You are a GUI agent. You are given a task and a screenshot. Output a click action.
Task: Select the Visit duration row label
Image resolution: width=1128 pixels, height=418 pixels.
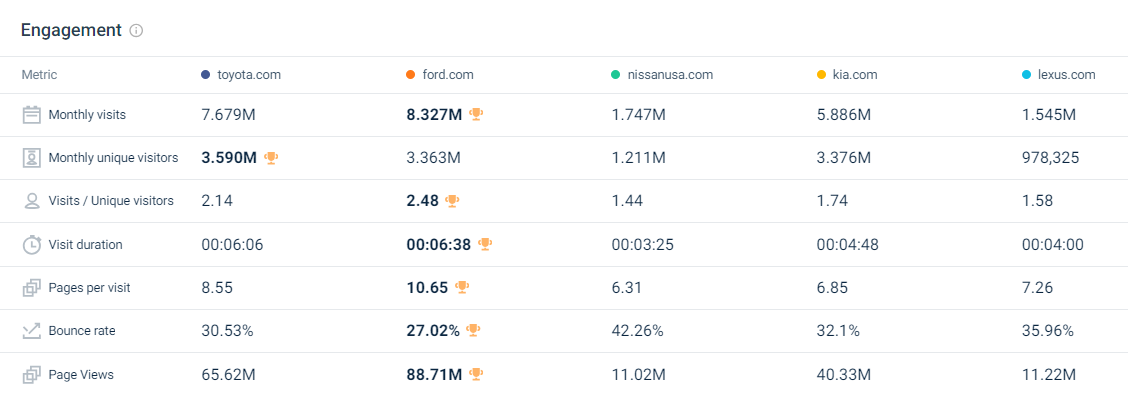coord(86,245)
